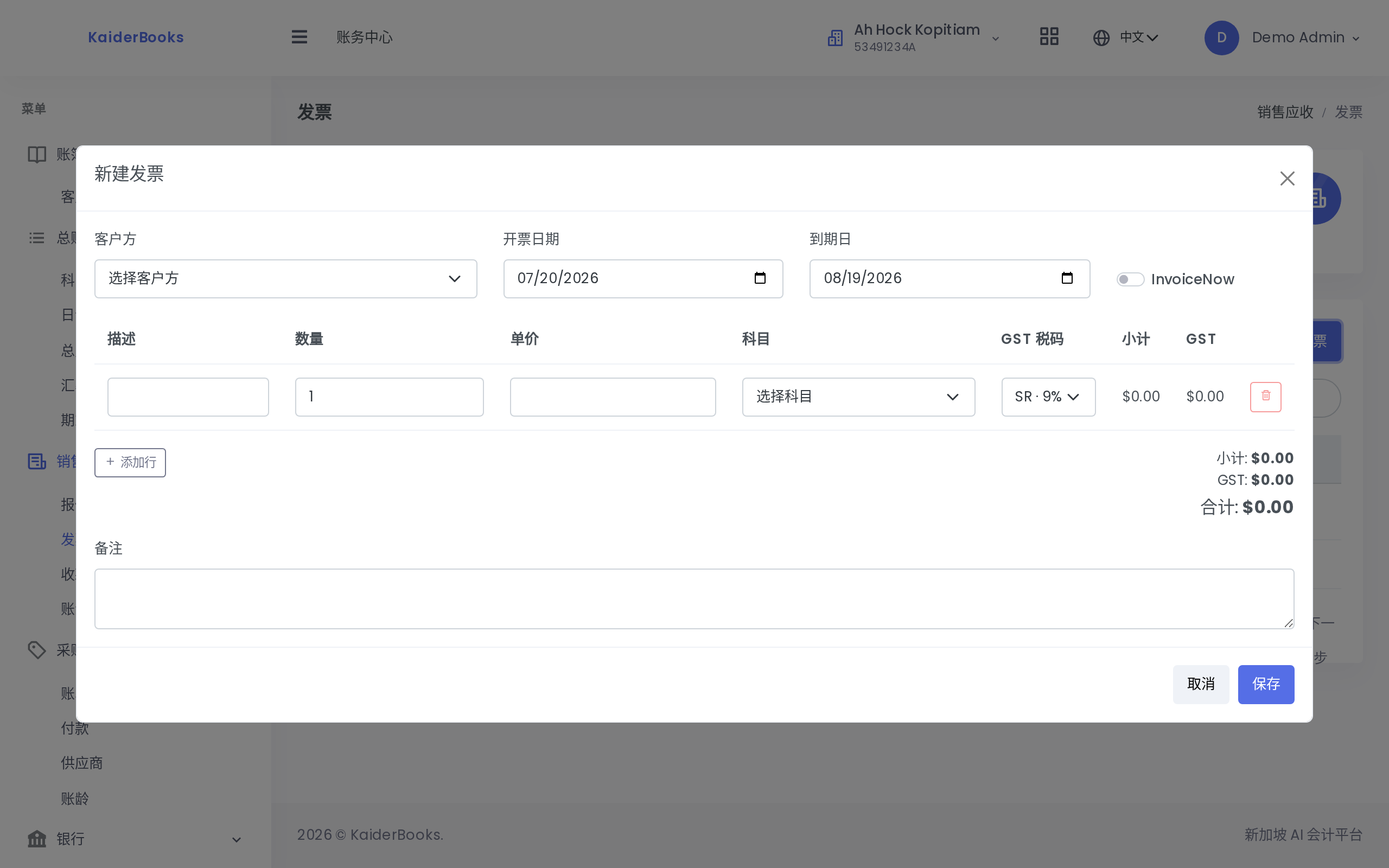
Task: Click the 添加行 add row button
Action: [130, 462]
